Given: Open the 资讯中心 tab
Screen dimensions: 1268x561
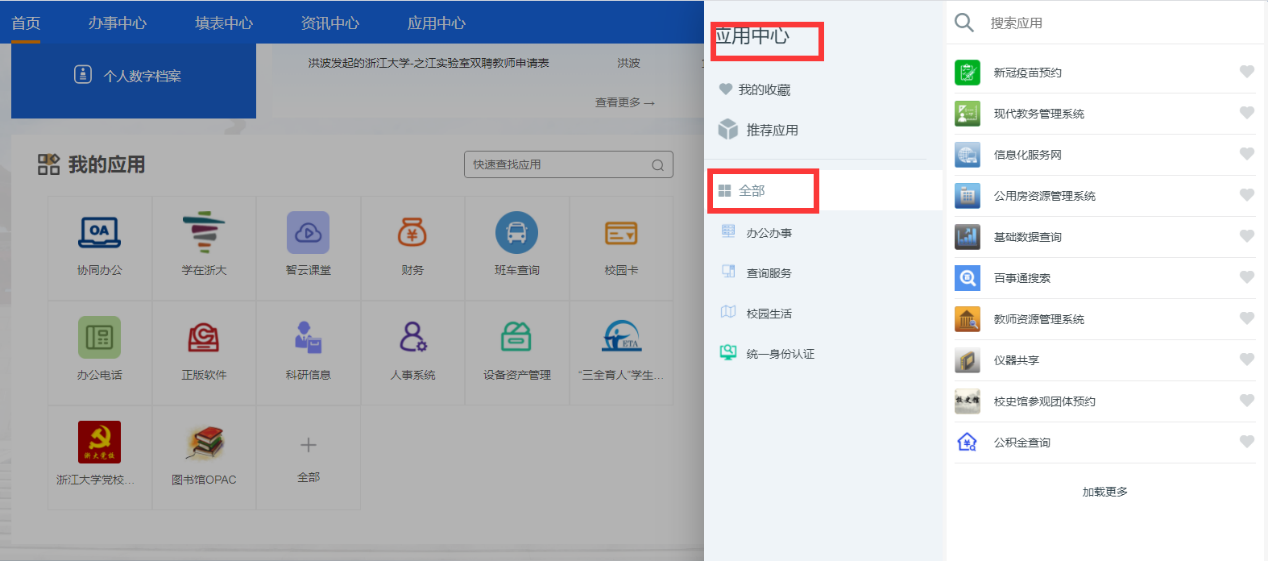Looking at the screenshot, I should [330, 22].
